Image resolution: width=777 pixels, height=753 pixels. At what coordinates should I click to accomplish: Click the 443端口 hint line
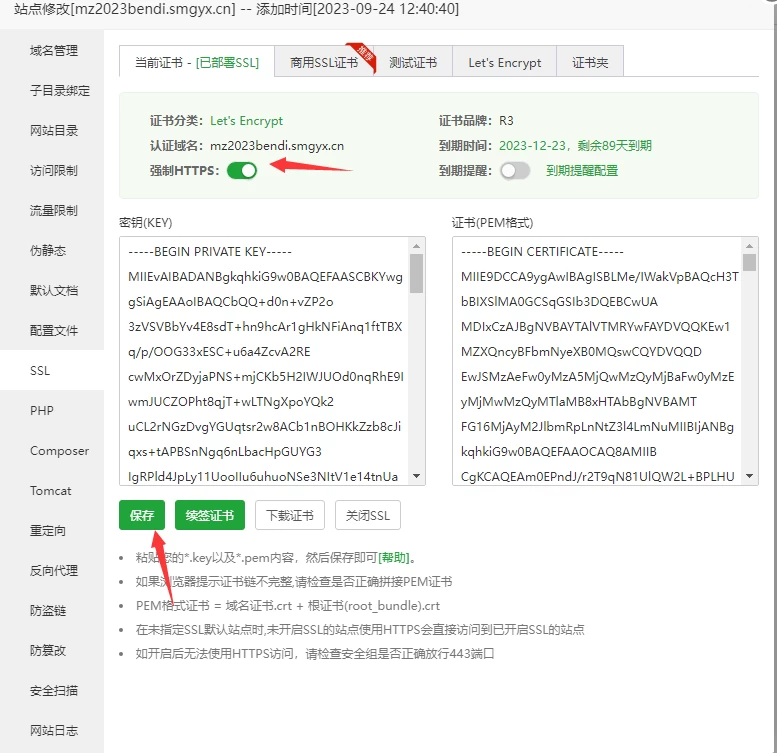click(x=315, y=654)
